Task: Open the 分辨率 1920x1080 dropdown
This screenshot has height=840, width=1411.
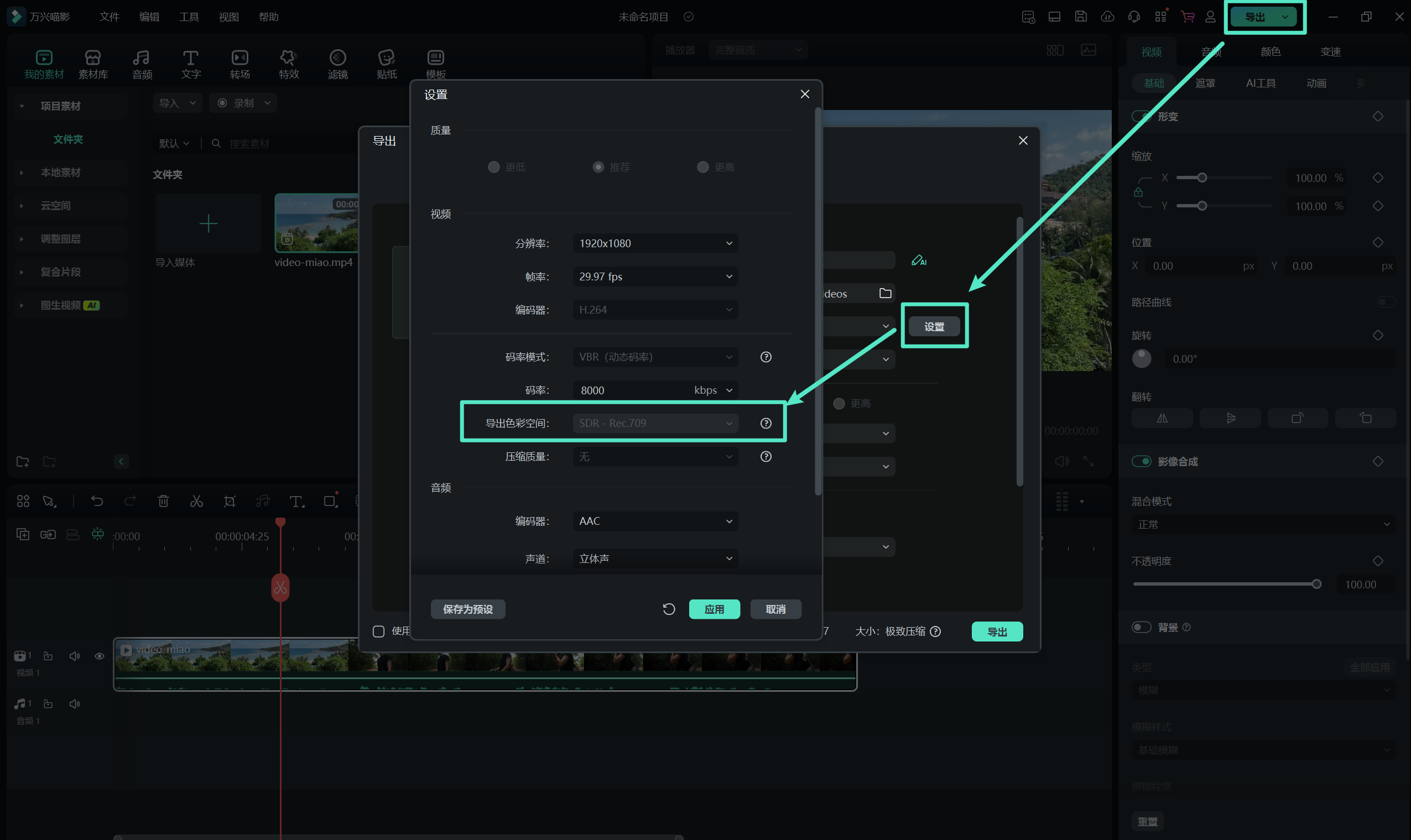Action: point(655,243)
